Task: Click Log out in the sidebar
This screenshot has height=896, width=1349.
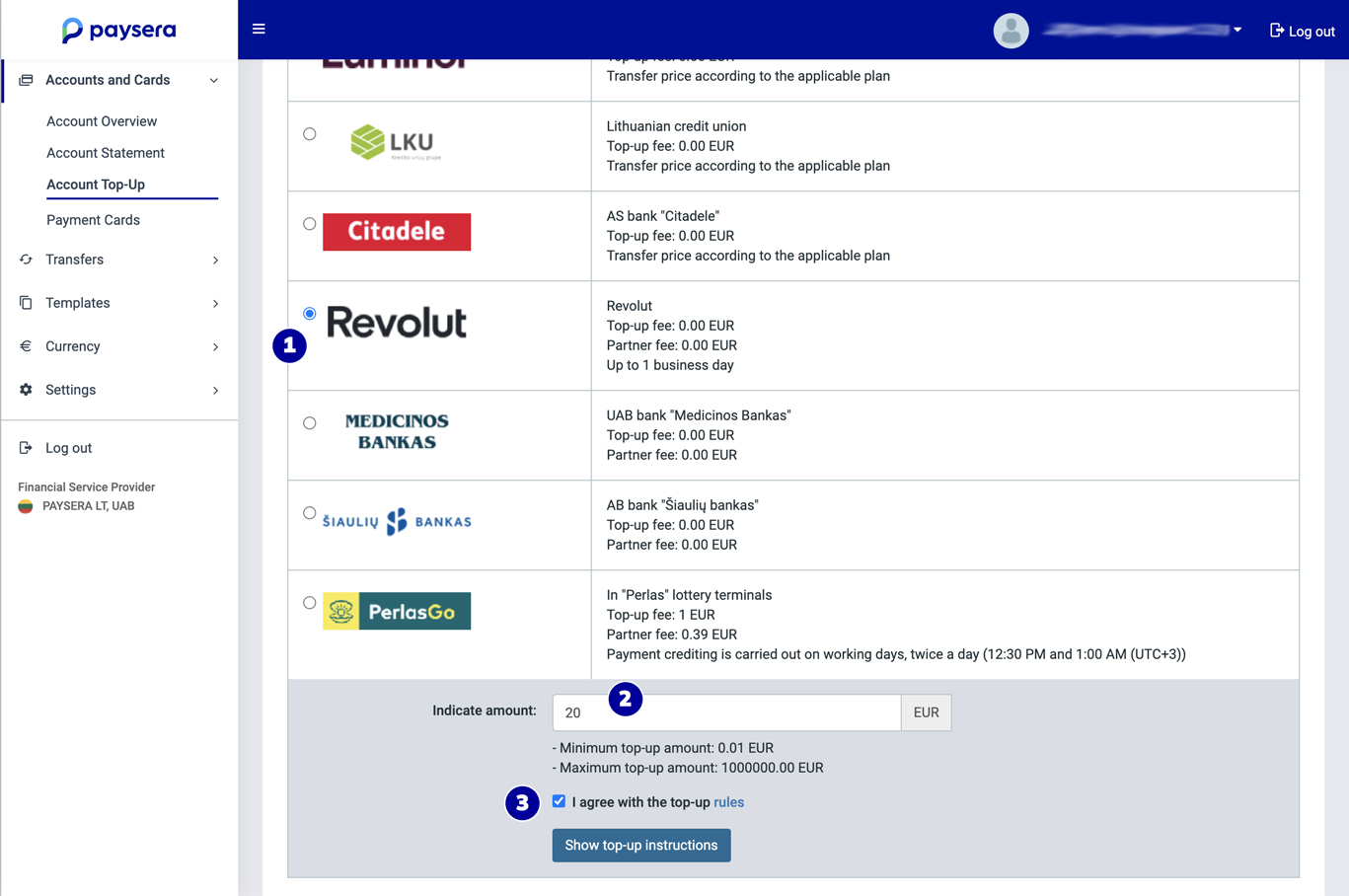Action: pyautogui.click(x=68, y=448)
